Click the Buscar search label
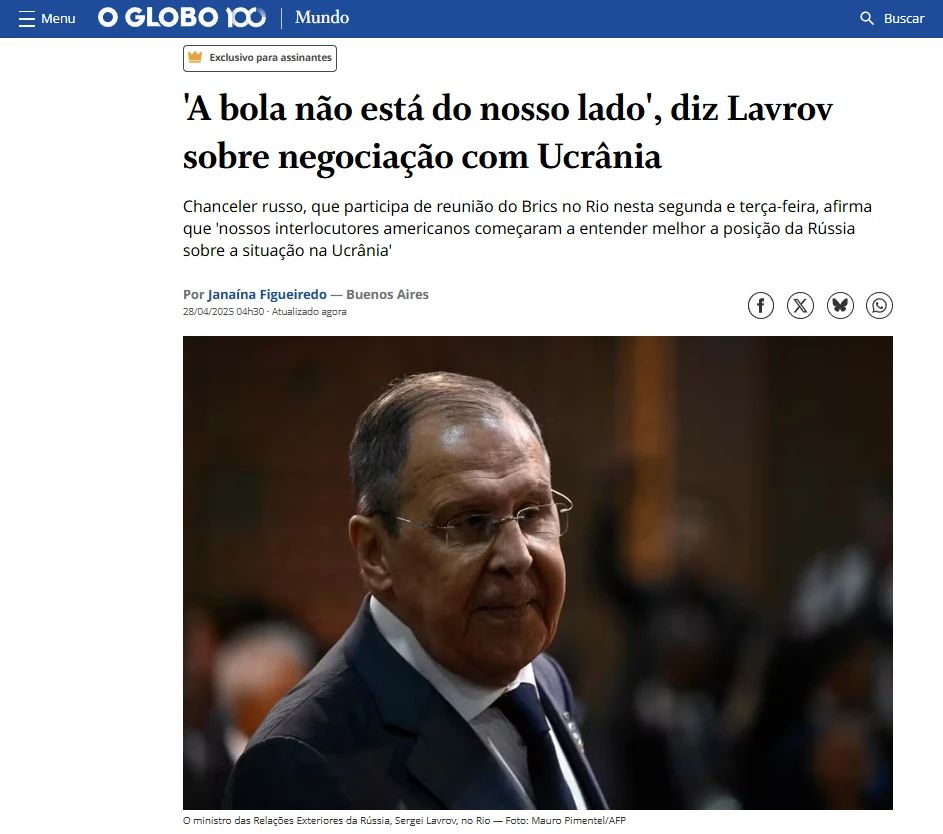The height and width of the screenshot is (834, 943). click(x=904, y=19)
